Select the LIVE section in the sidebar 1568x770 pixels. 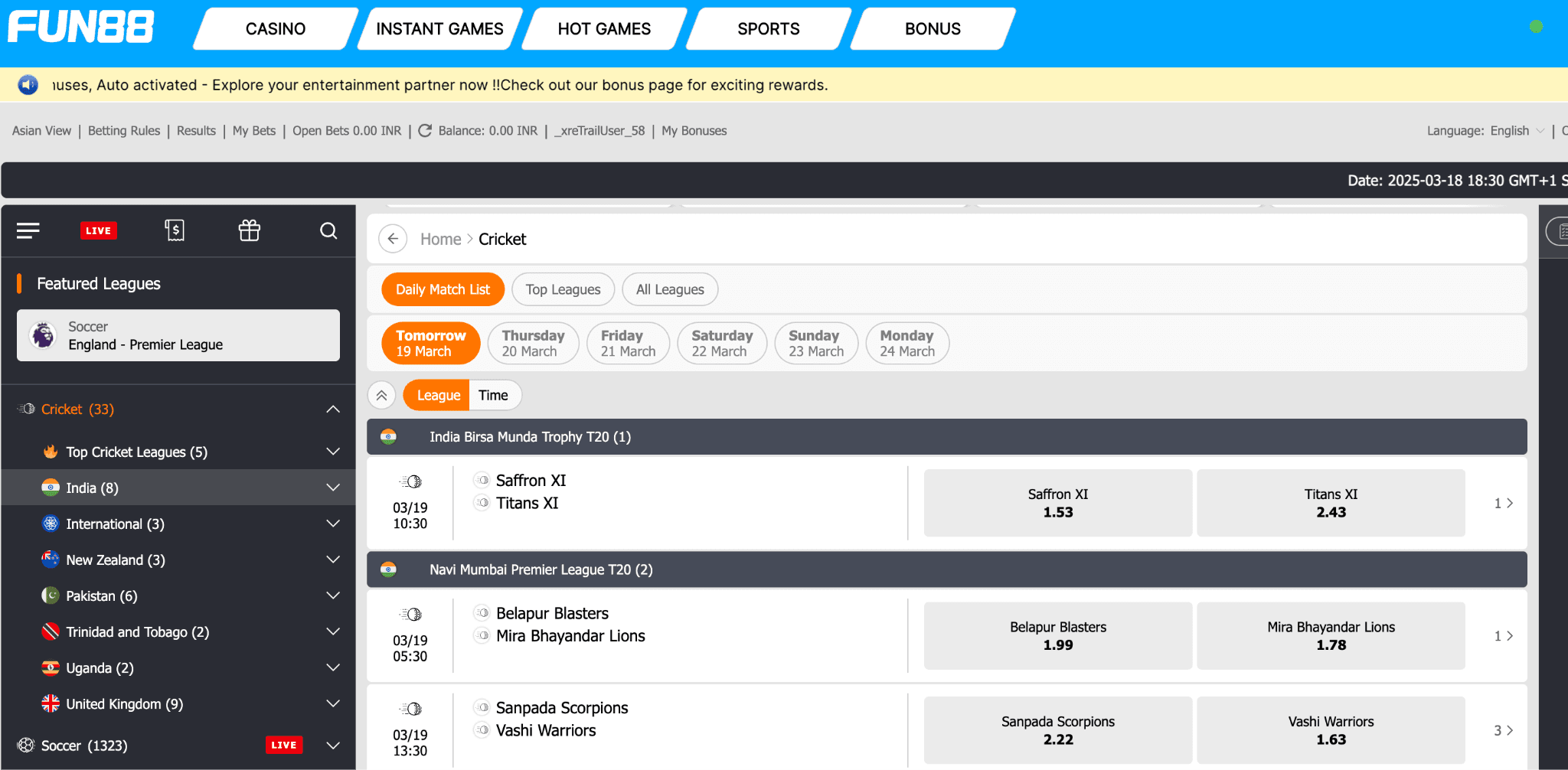(x=99, y=230)
